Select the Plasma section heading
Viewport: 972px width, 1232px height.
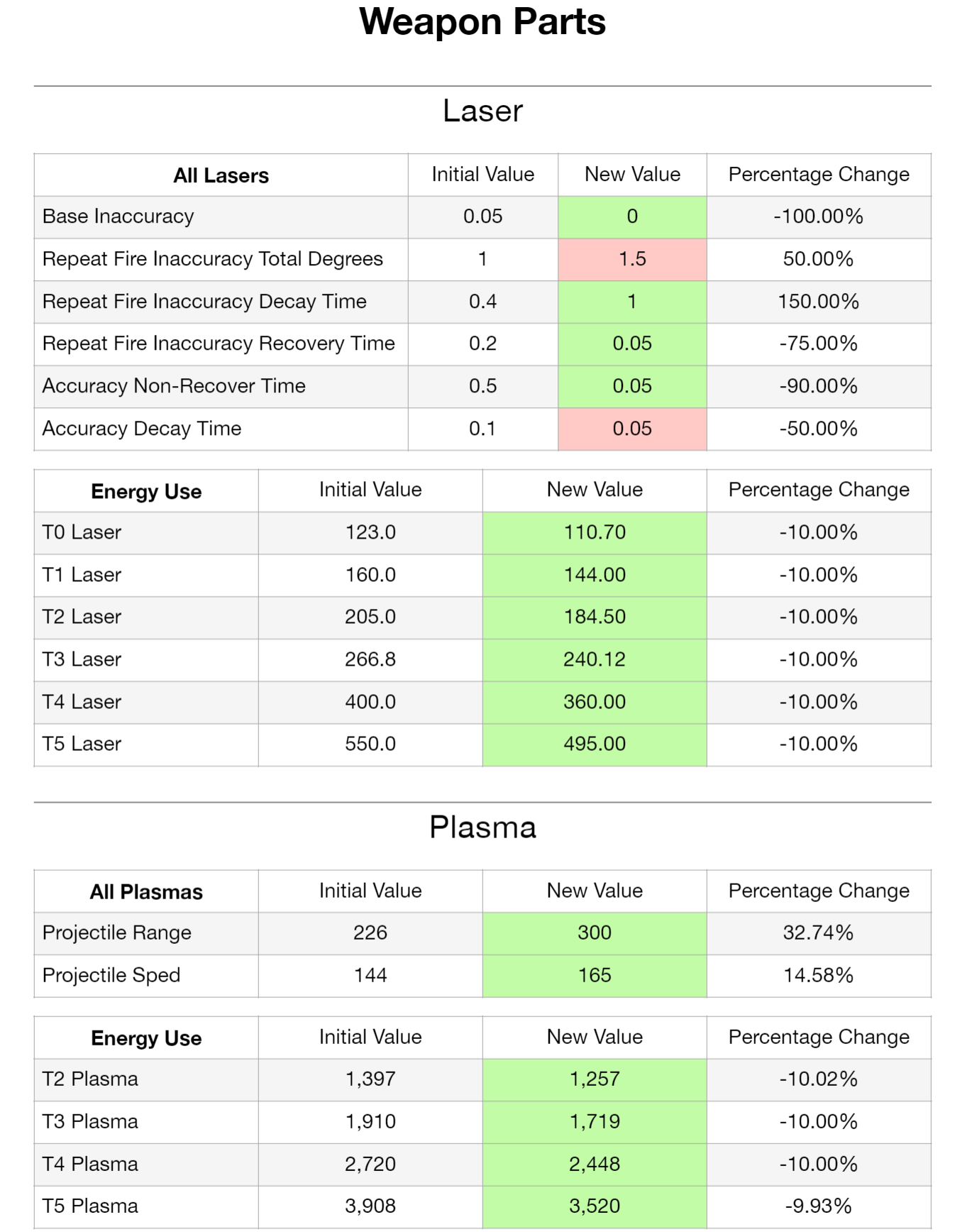pos(482,827)
